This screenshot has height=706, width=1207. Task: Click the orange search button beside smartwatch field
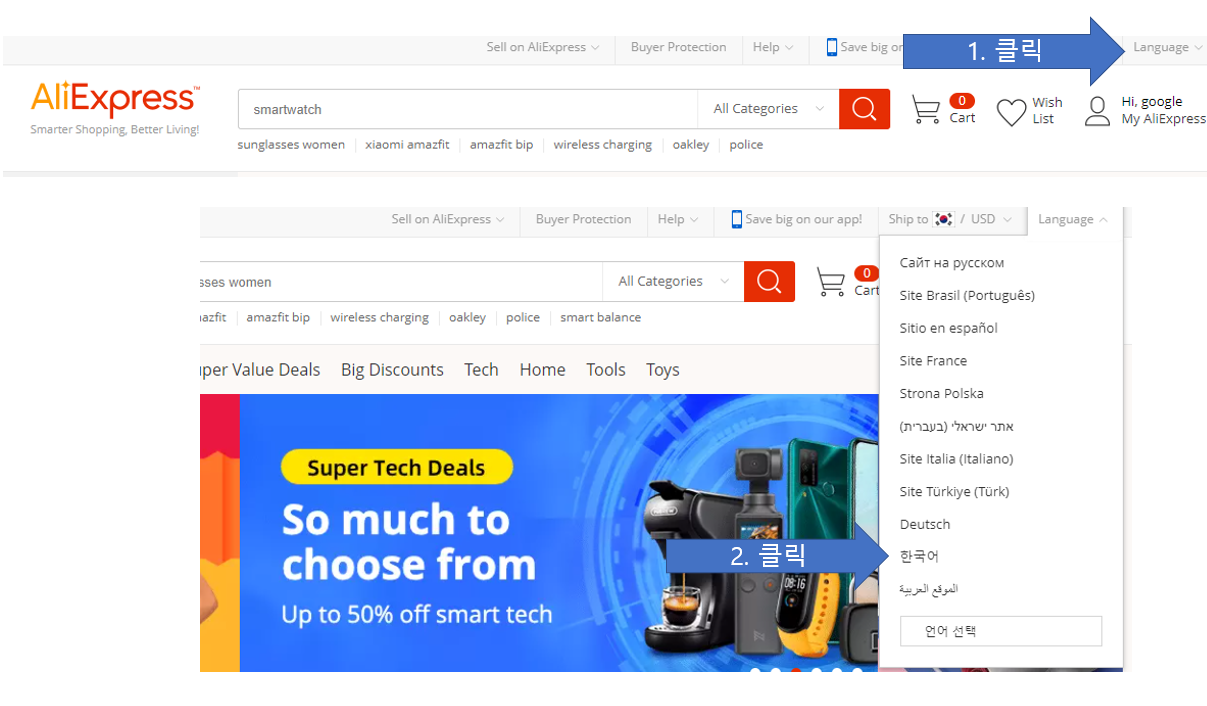pyautogui.click(x=864, y=109)
